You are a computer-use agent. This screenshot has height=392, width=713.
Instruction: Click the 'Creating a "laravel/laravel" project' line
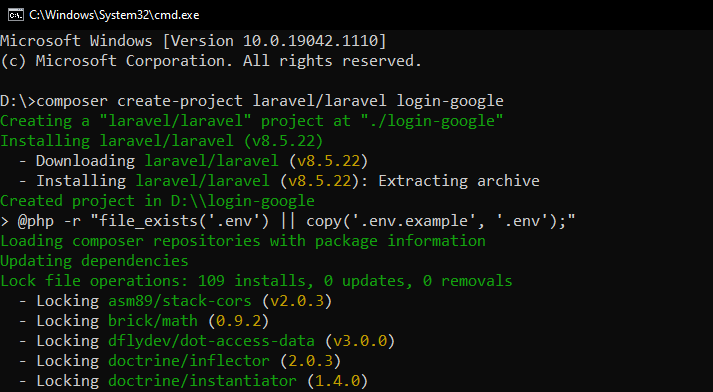[251, 121]
